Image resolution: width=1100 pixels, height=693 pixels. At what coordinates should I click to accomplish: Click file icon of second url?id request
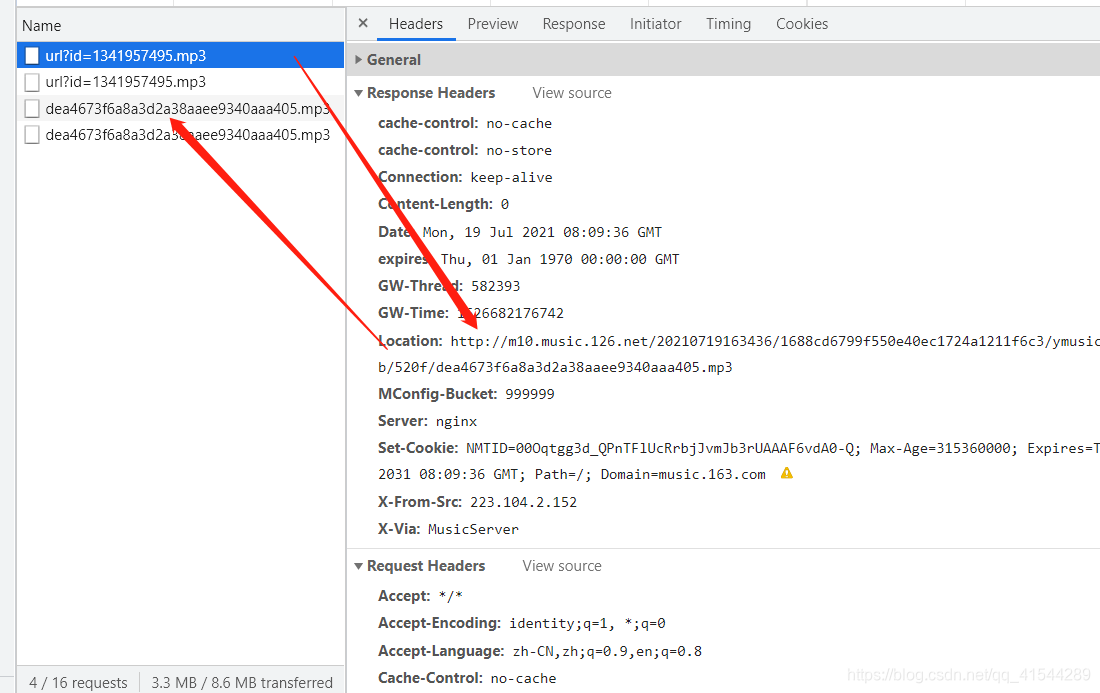coord(32,82)
